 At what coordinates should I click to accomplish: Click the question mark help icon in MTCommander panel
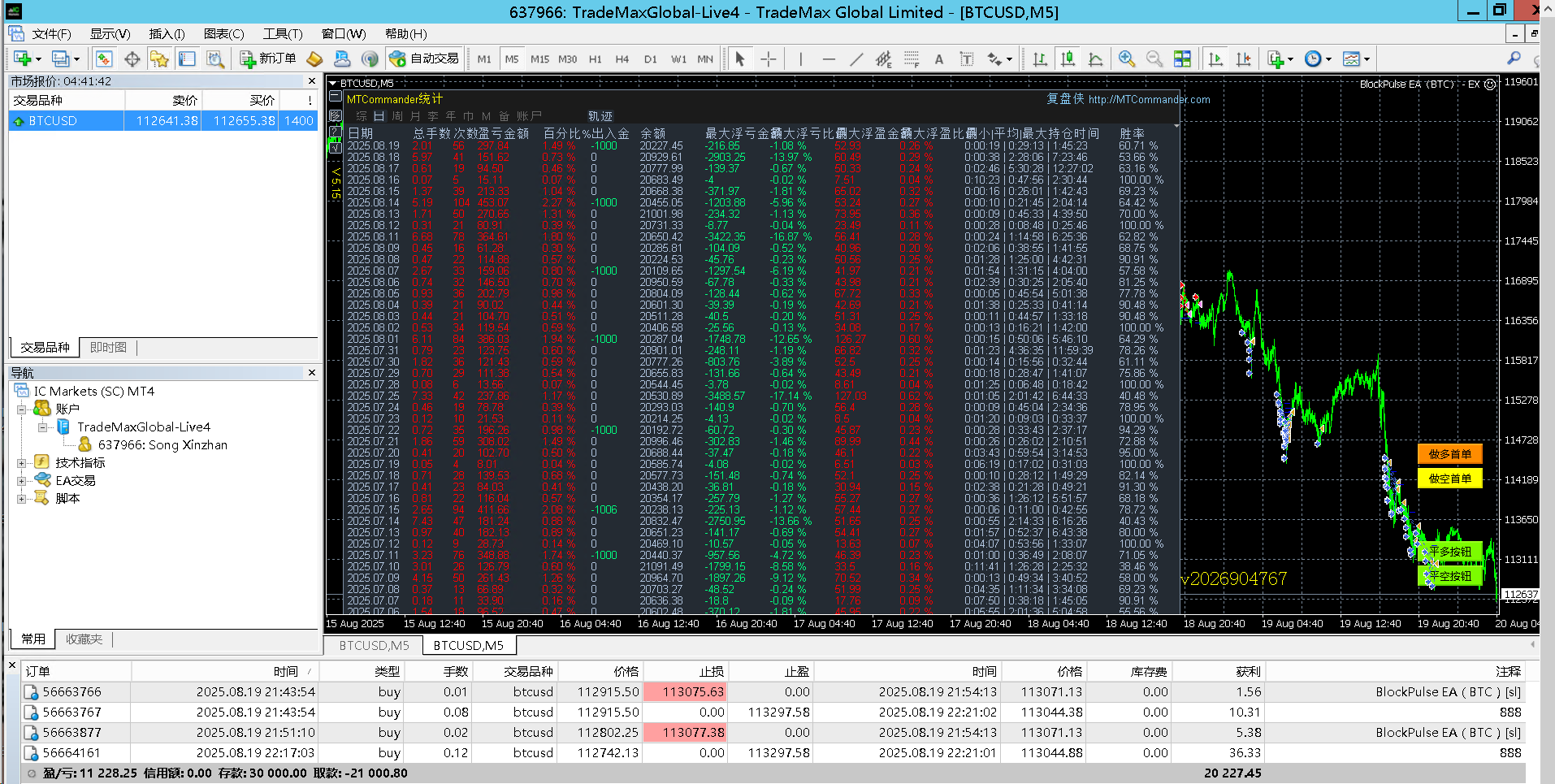point(335,131)
